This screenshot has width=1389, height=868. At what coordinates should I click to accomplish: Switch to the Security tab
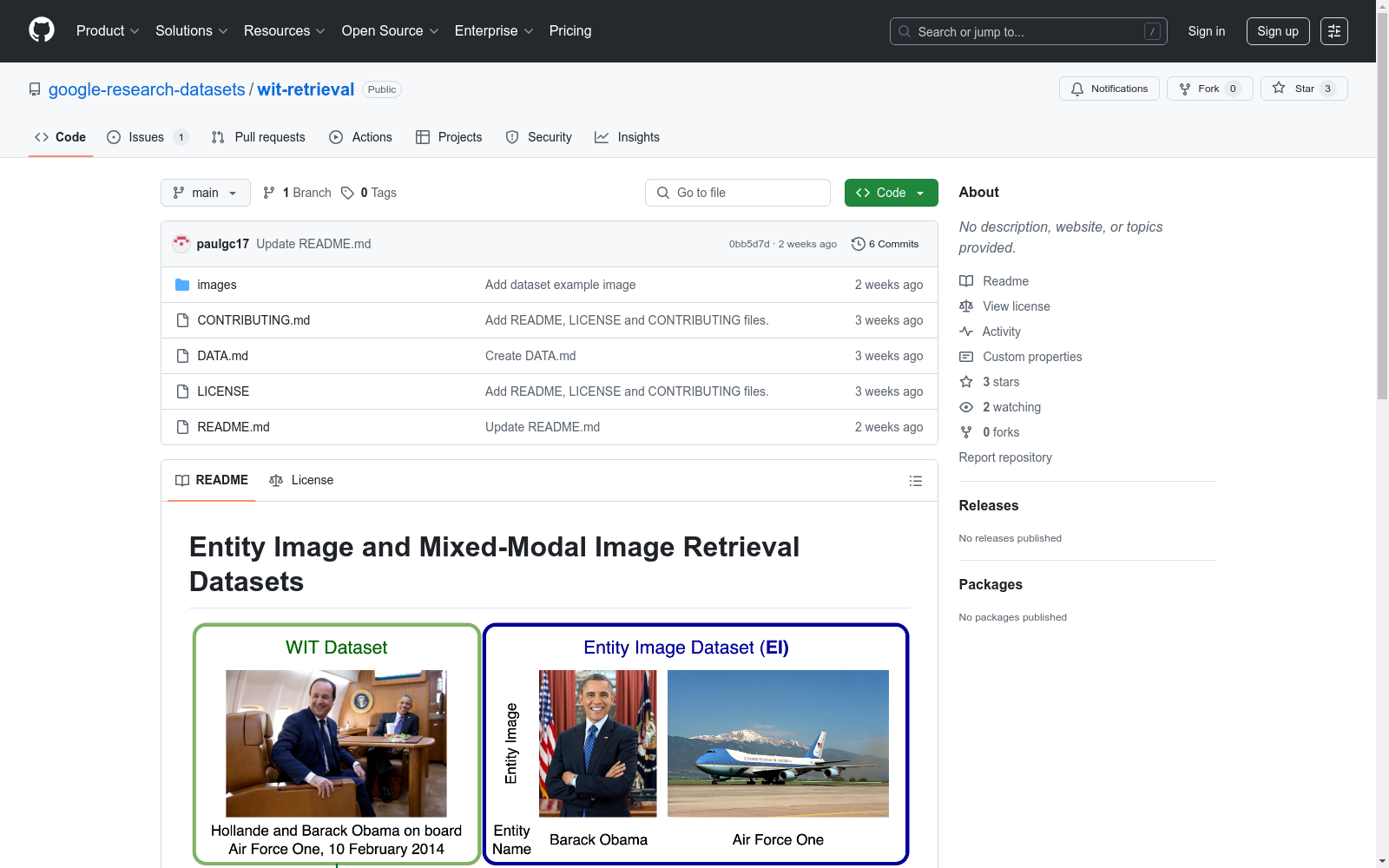(539, 137)
